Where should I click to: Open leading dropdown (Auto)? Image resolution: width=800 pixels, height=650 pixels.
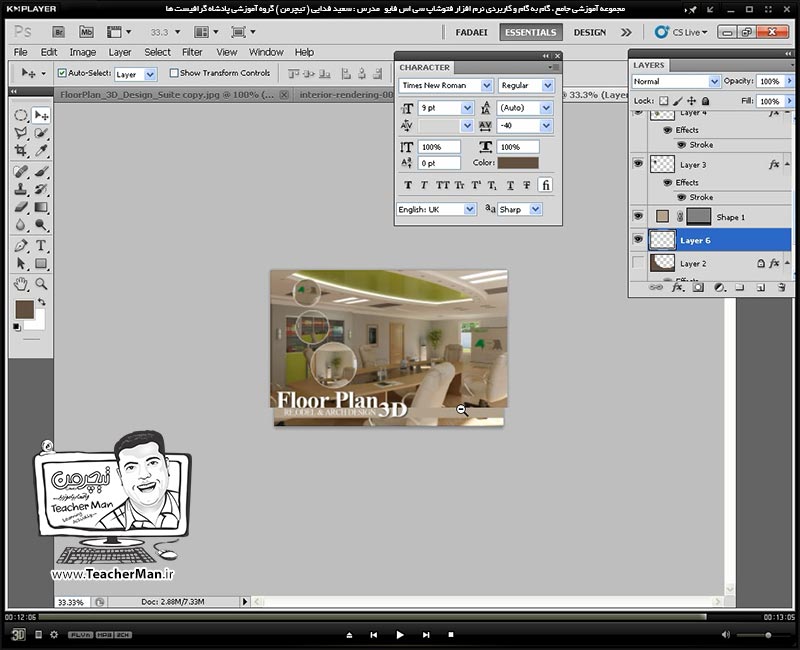point(546,108)
